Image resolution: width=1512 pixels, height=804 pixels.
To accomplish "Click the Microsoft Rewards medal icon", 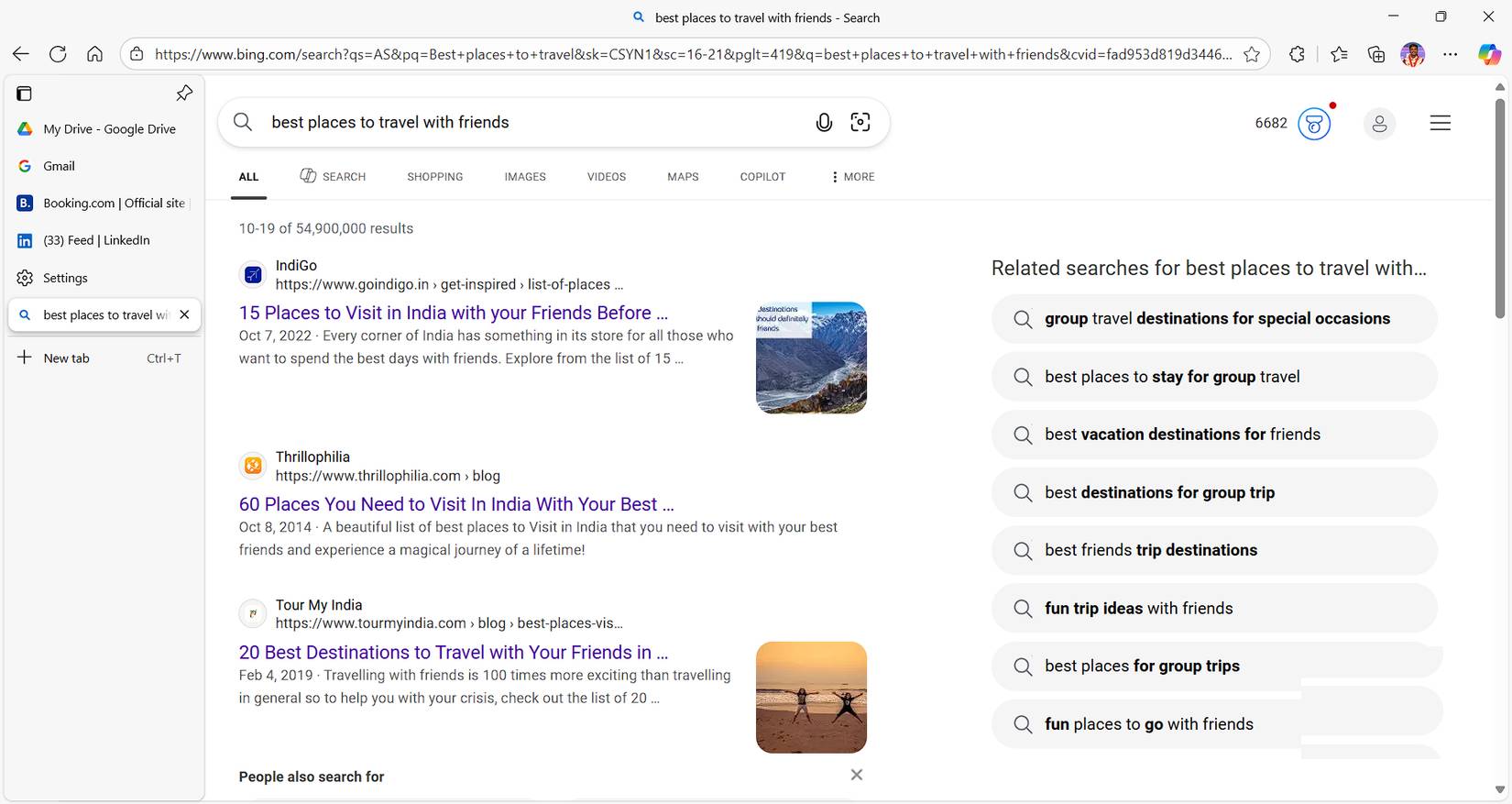I will pos(1314,123).
